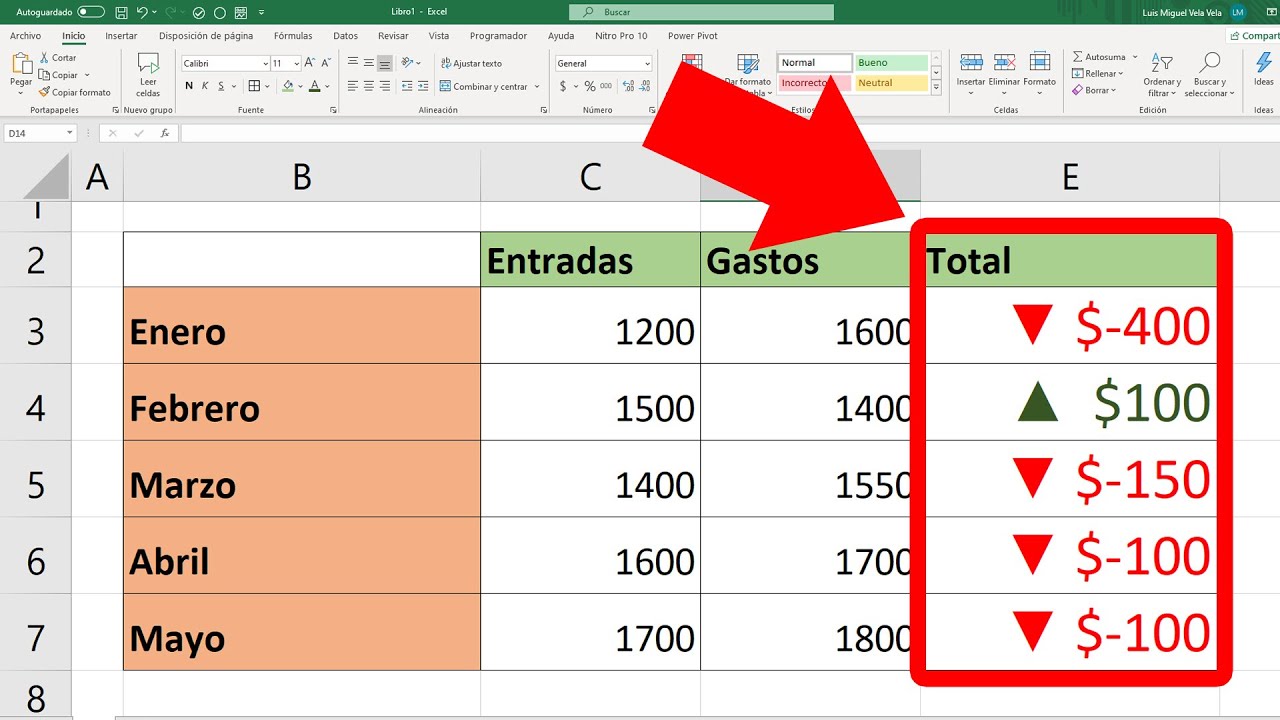The height and width of the screenshot is (720, 1280).
Task: Switch to the Fórmulas tab
Action: [x=293, y=36]
